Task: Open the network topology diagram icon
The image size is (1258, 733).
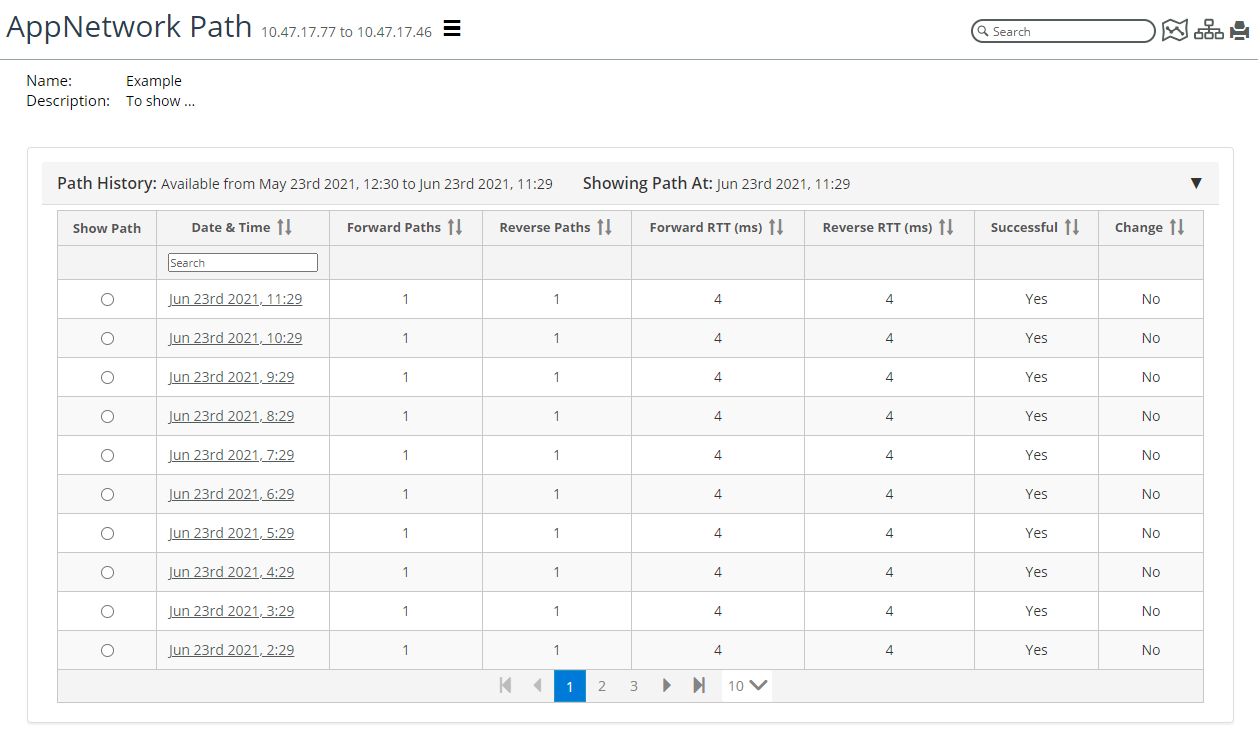Action: (x=1208, y=31)
